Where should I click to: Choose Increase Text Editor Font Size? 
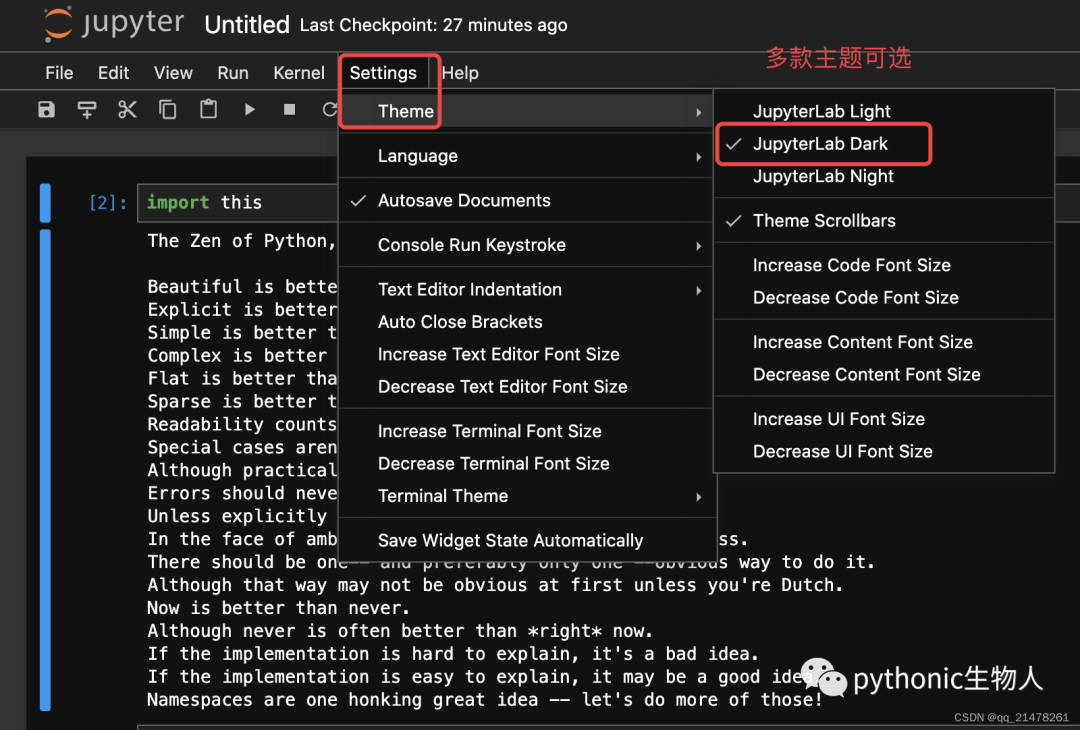click(x=527, y=354)
